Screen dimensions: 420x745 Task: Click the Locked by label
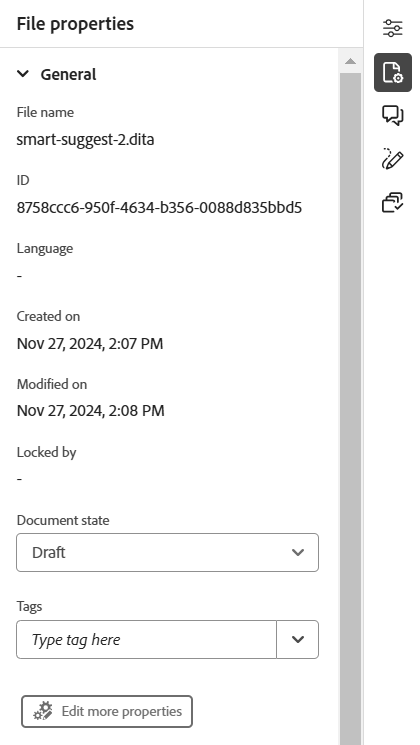pos(47,452)
